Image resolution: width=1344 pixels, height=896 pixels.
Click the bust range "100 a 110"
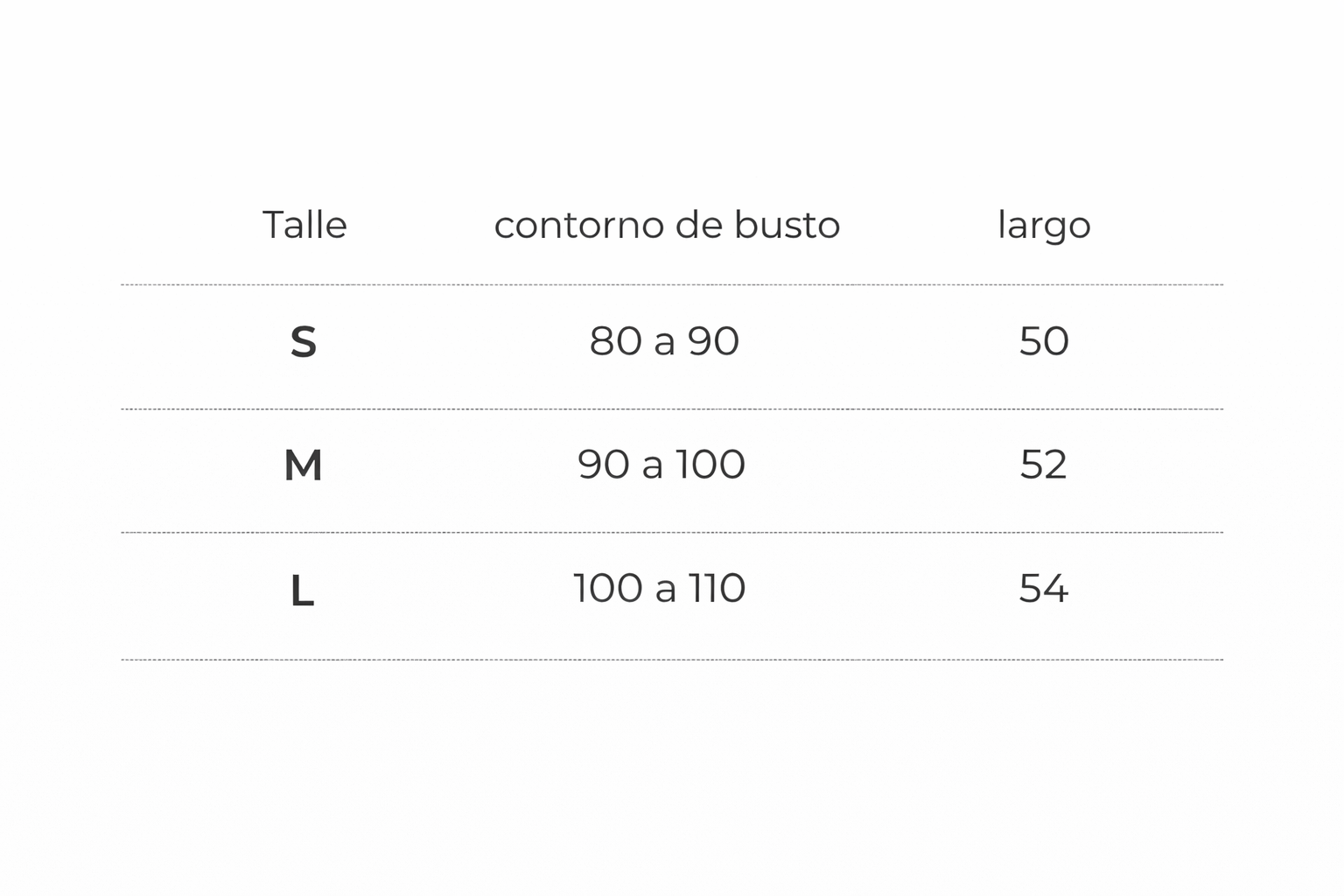point(660,588)
